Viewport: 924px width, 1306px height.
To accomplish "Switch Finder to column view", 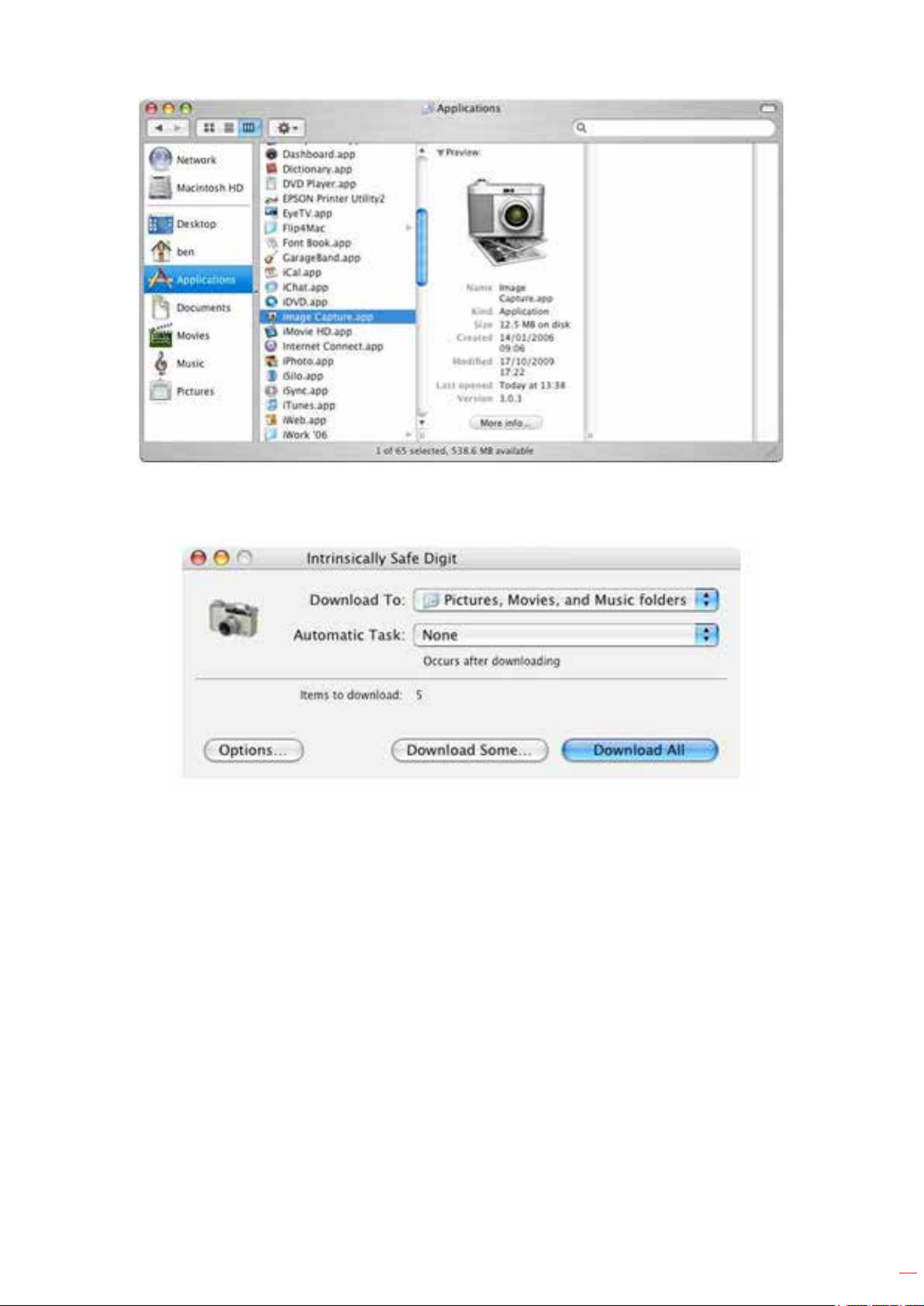I will coord(249,128).
